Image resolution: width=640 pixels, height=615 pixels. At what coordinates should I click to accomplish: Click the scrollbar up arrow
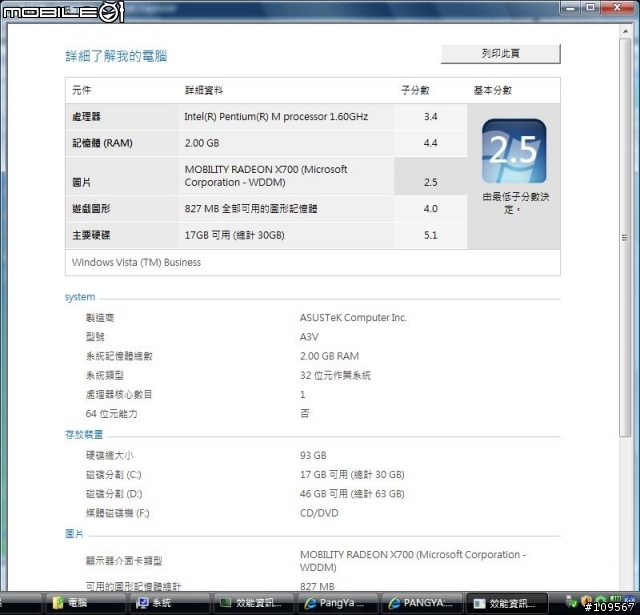625,31
